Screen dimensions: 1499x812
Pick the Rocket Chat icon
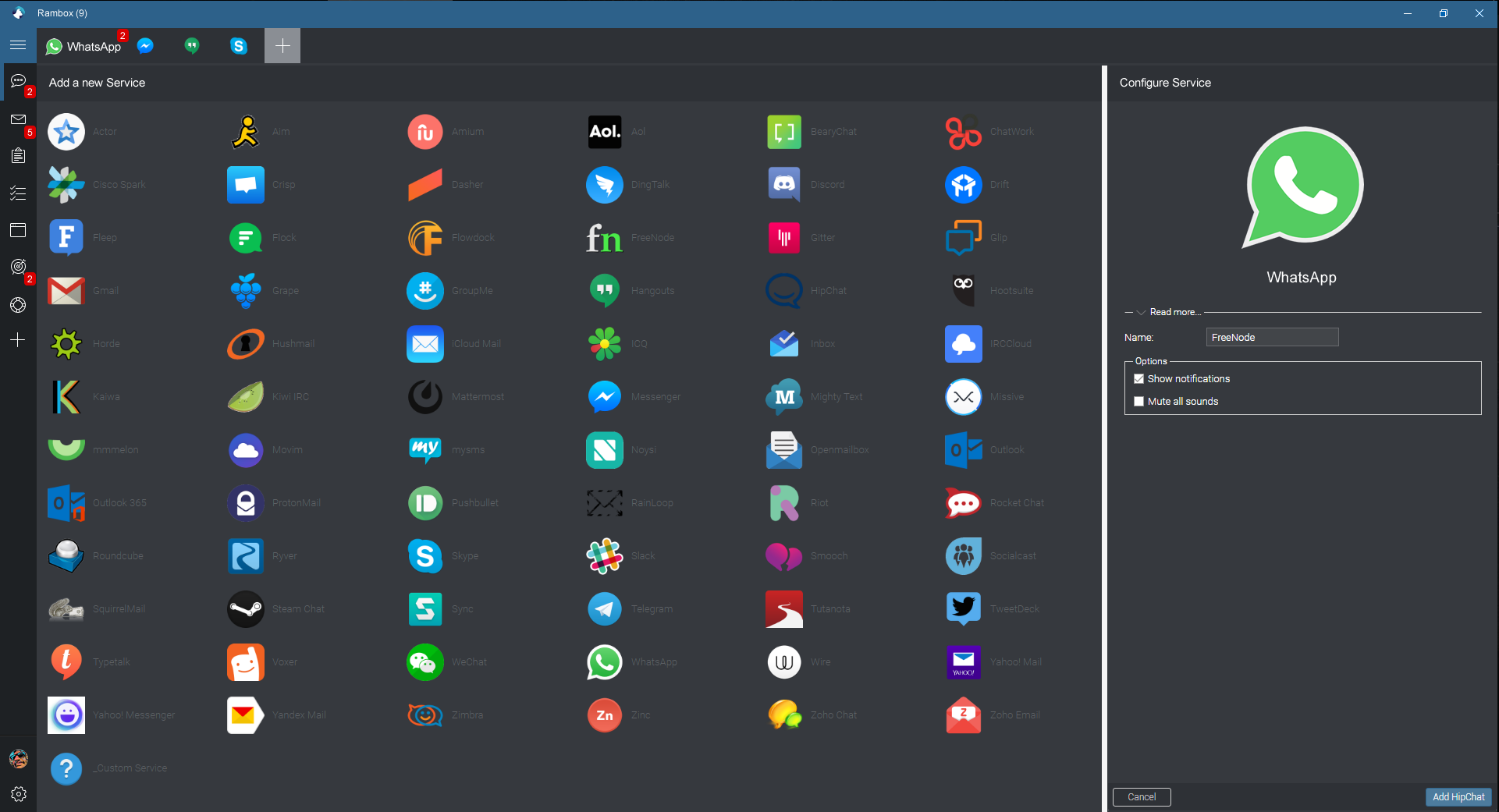[964, 503]
